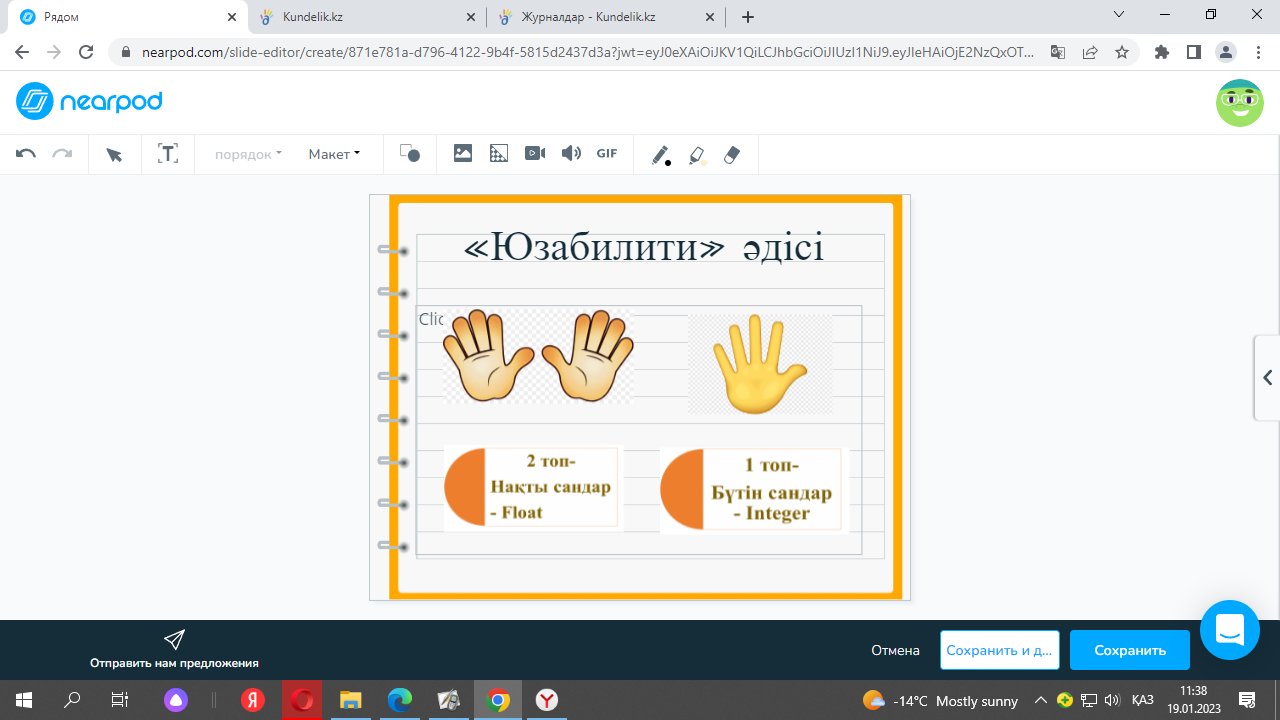Open the green owl profile avatar

pyautogui.click(x=1240, y=103)
